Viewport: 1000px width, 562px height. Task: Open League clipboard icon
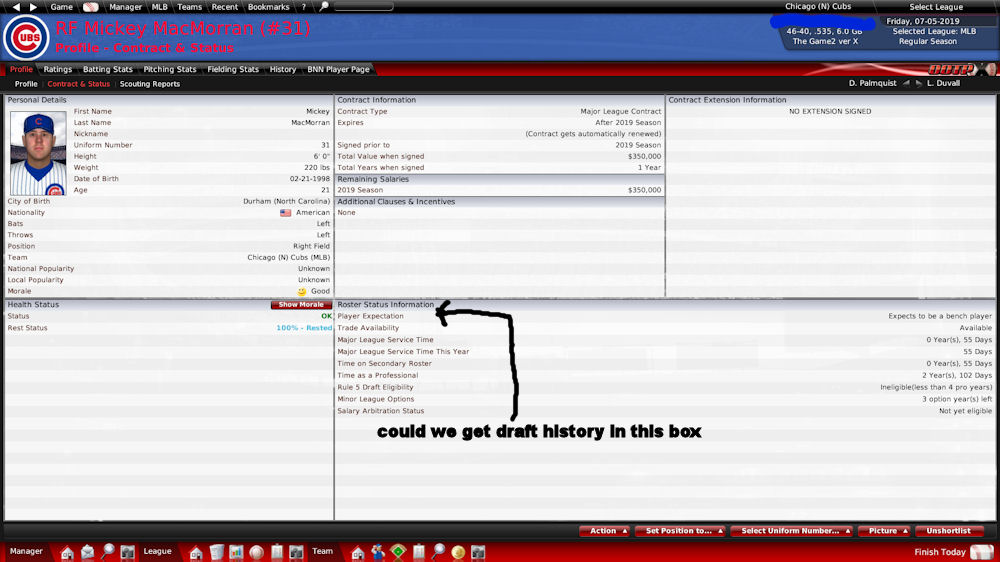(x=277, y=552)
